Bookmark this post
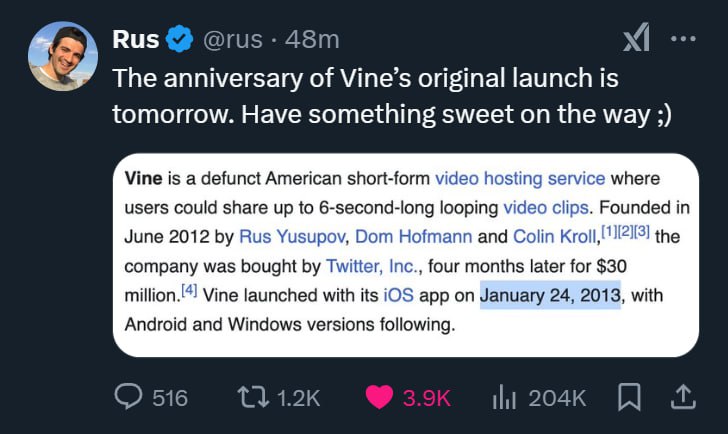The image size is (728, 434). [629, 397]
